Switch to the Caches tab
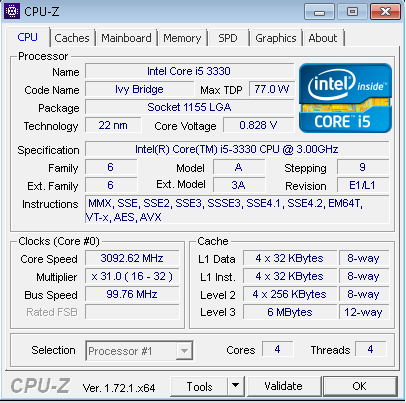The height and width of the screenshot is (403, 406). 72,38
